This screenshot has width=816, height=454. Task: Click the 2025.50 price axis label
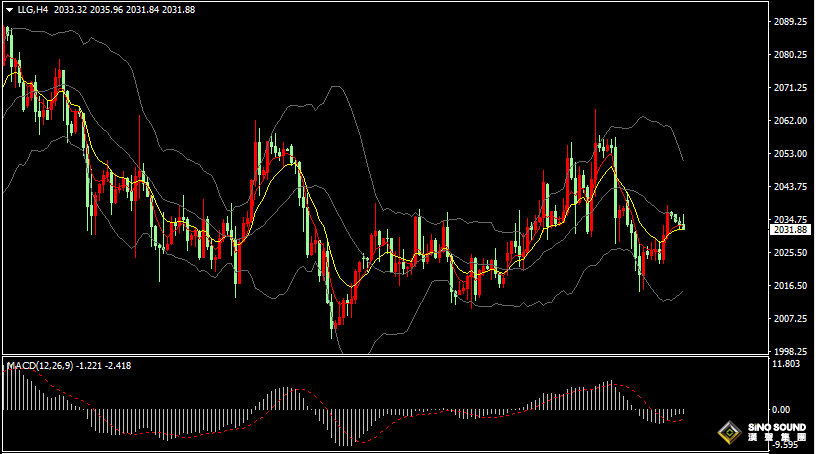pos(790,253)
